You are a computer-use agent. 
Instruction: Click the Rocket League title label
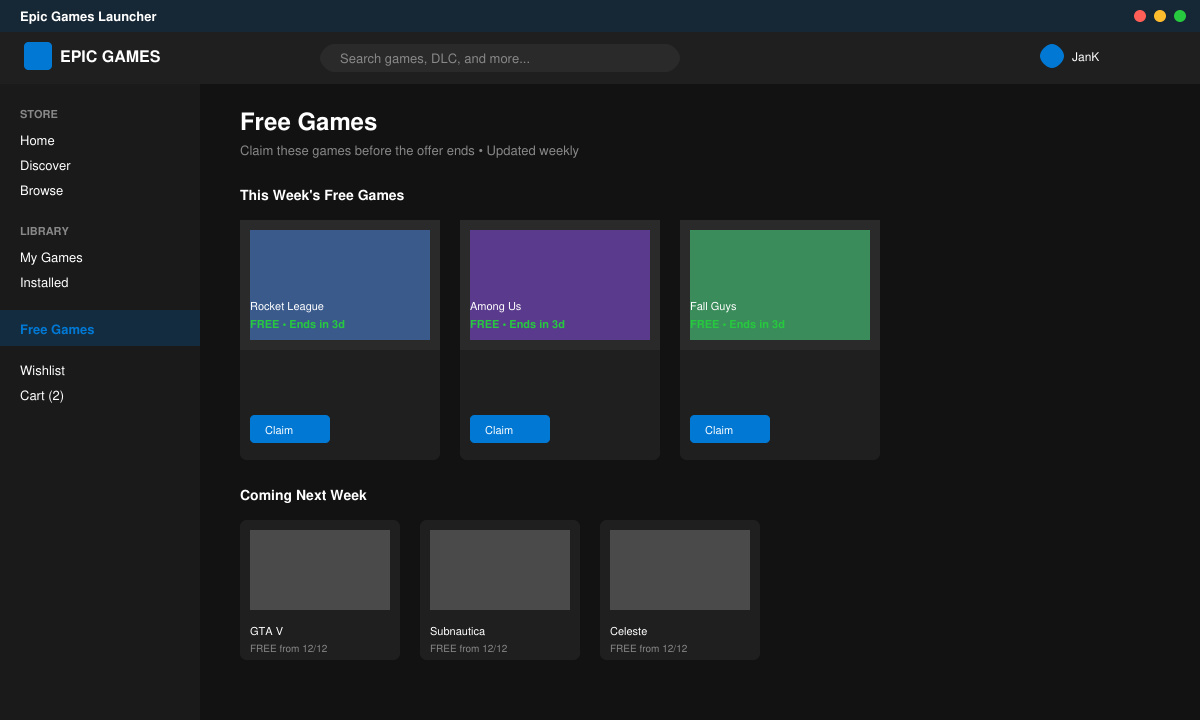tap(287, 306)
